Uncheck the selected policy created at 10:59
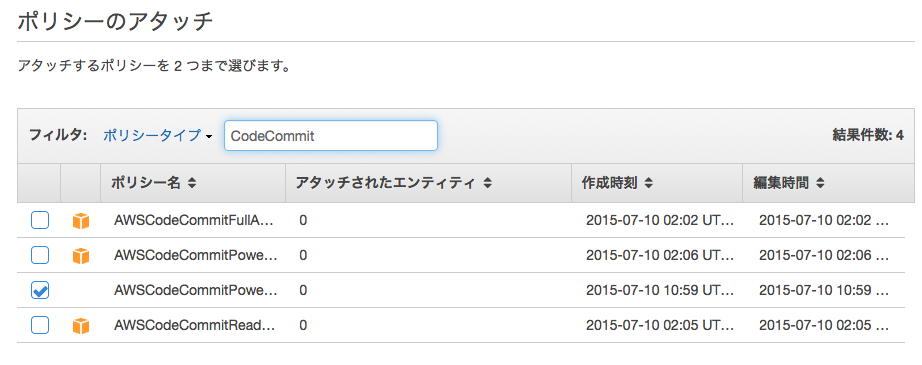Screen dimensions: 922x365 [40, 290]
